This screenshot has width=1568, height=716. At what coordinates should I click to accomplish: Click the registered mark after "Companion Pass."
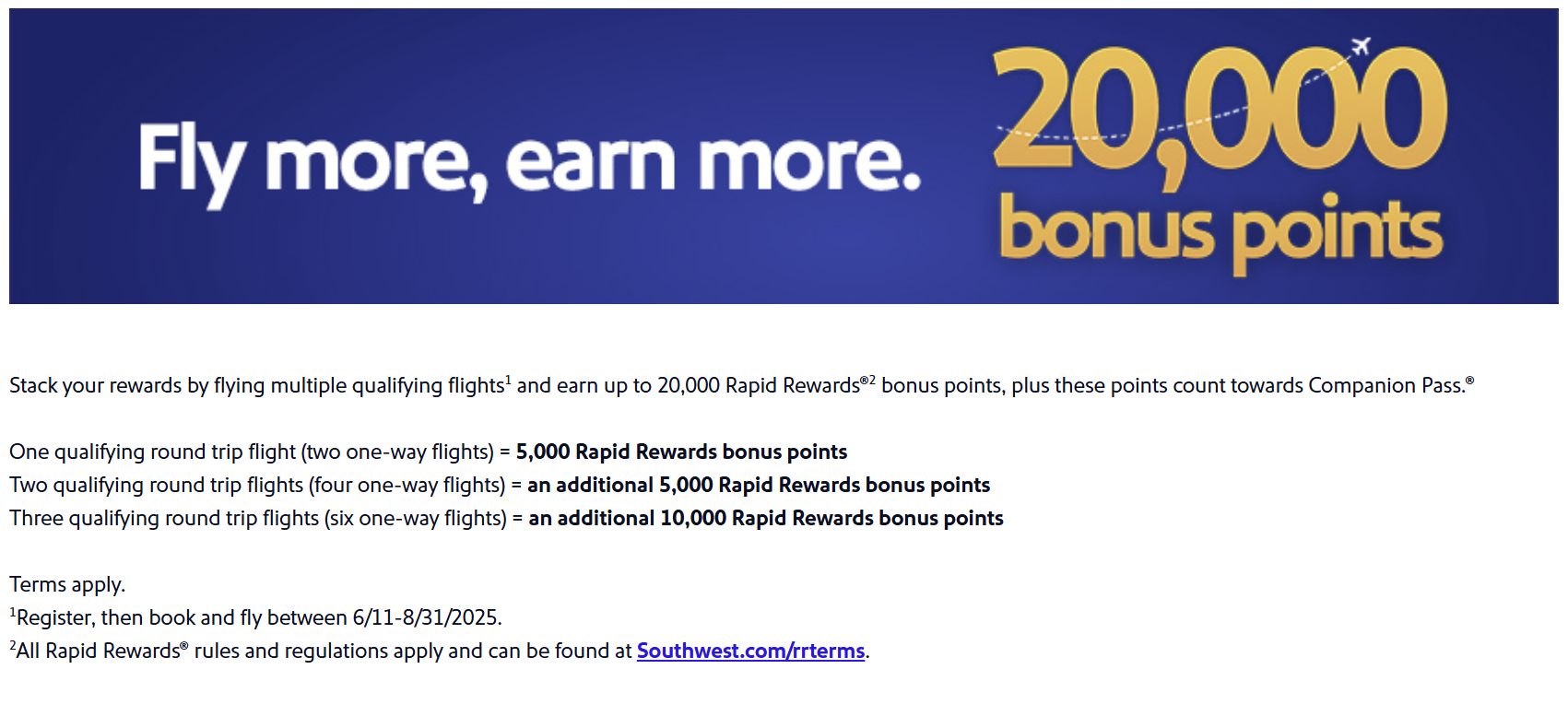pyautogui.click(x=1469, y=380)
